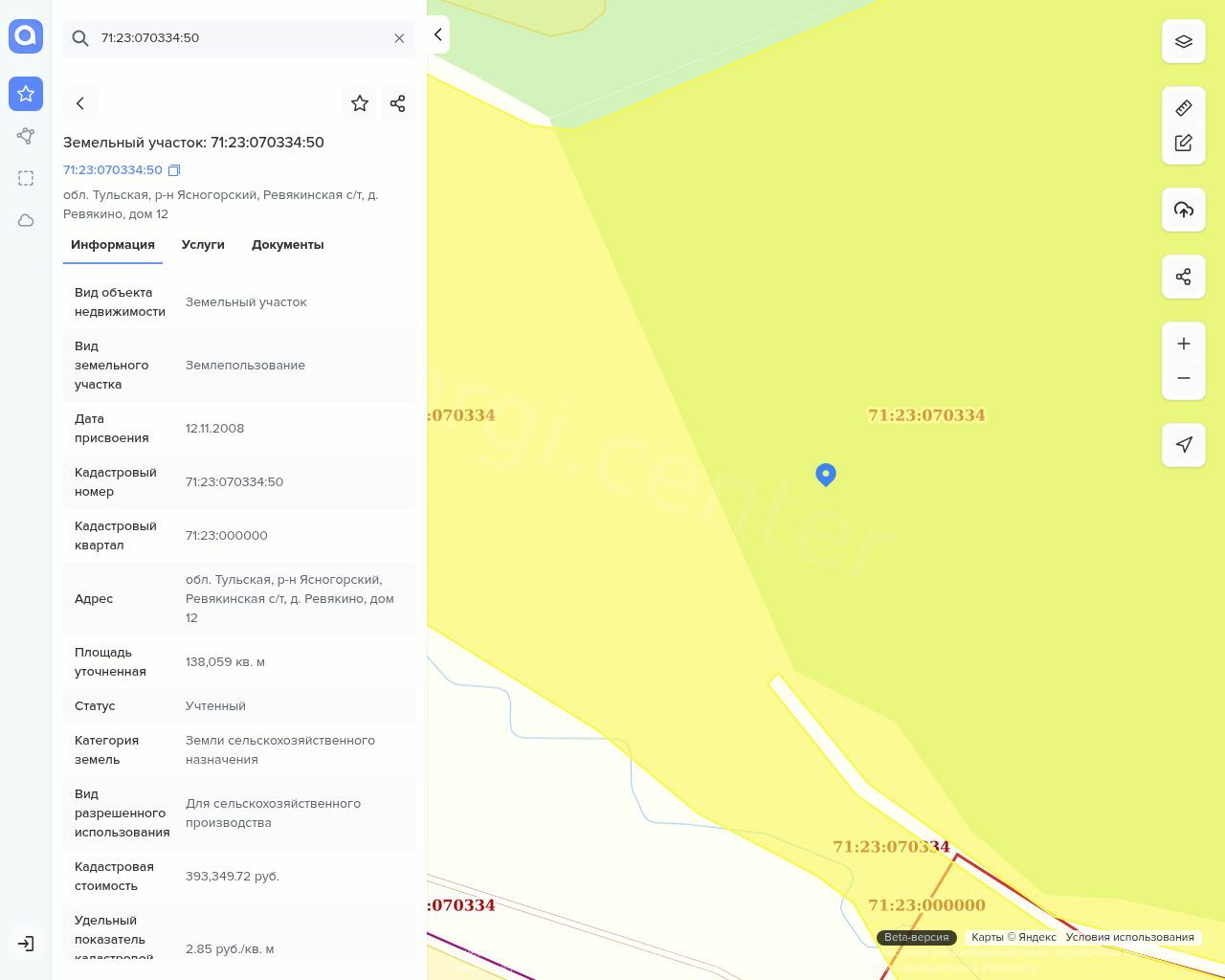This screenshot has width=1225, height=980.
Task: Activate the draw/edit tool on map
Action: (x=1184, y=143)
